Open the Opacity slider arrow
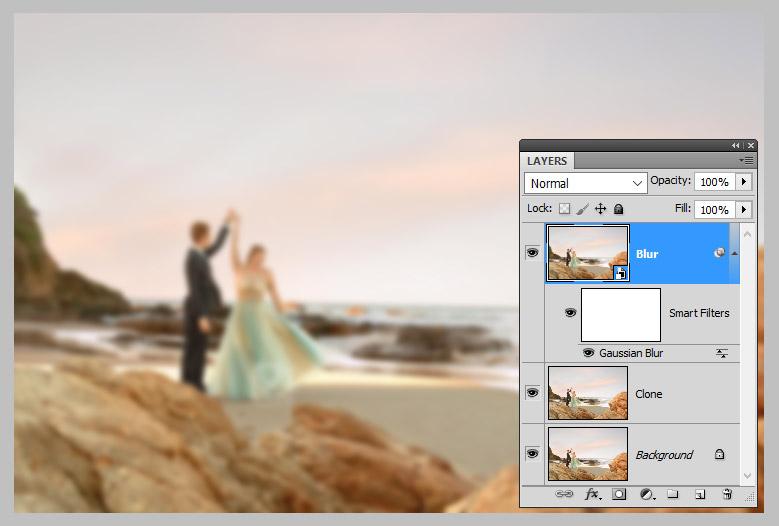This screenshot has height=526, width=779. point(743,182)
